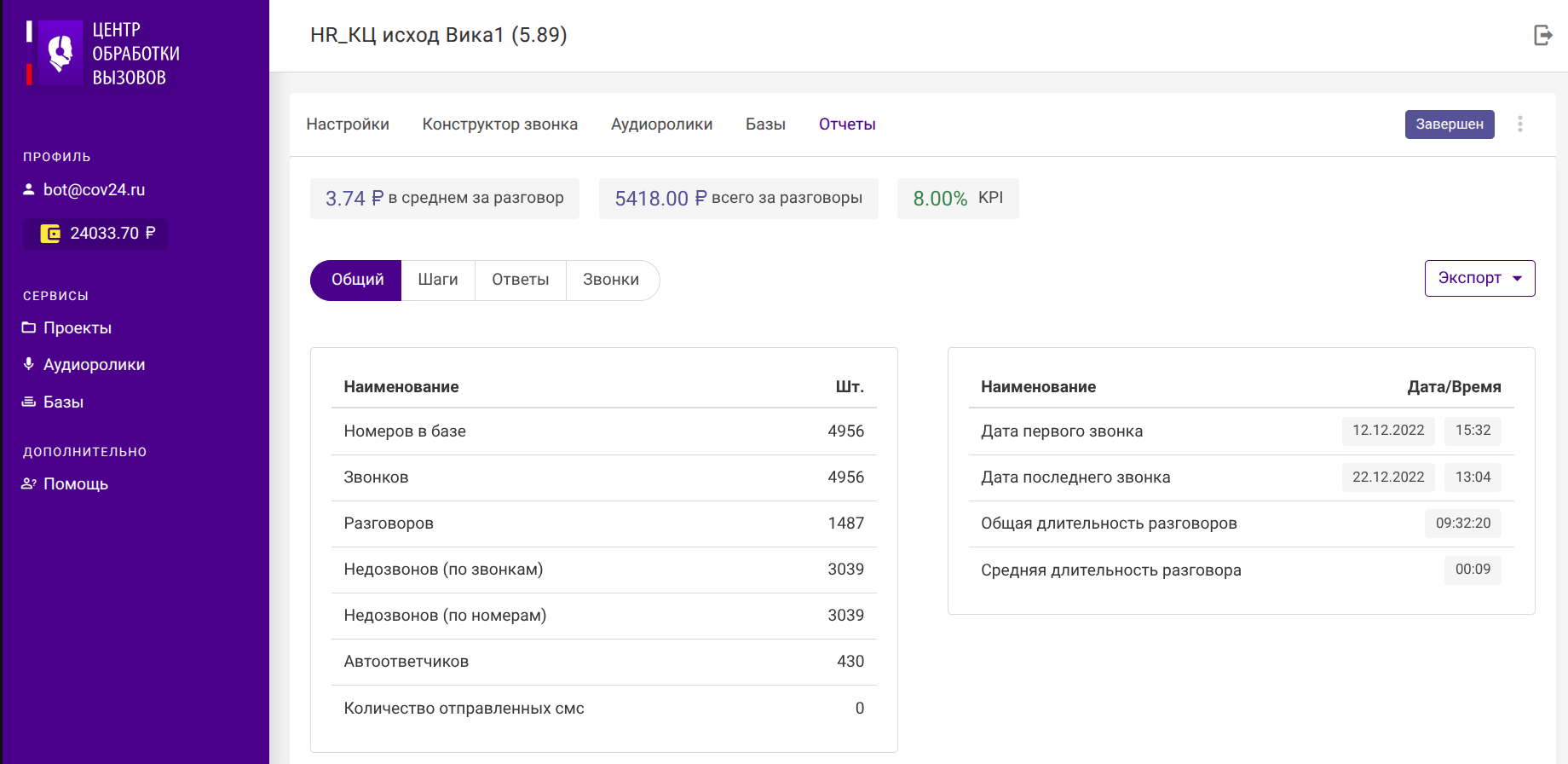The height and width of the screenshot is (764, 1568).
Task: Open the Аудиоролики tab in project navigation
Action: tap(662, 124)
